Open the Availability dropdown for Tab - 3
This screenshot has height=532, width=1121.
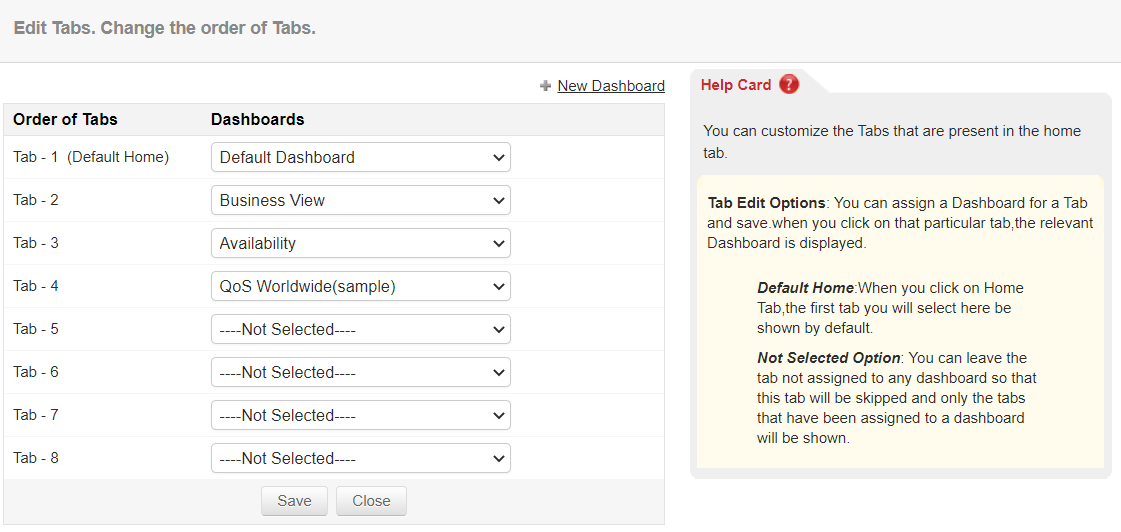click(360, 243)
